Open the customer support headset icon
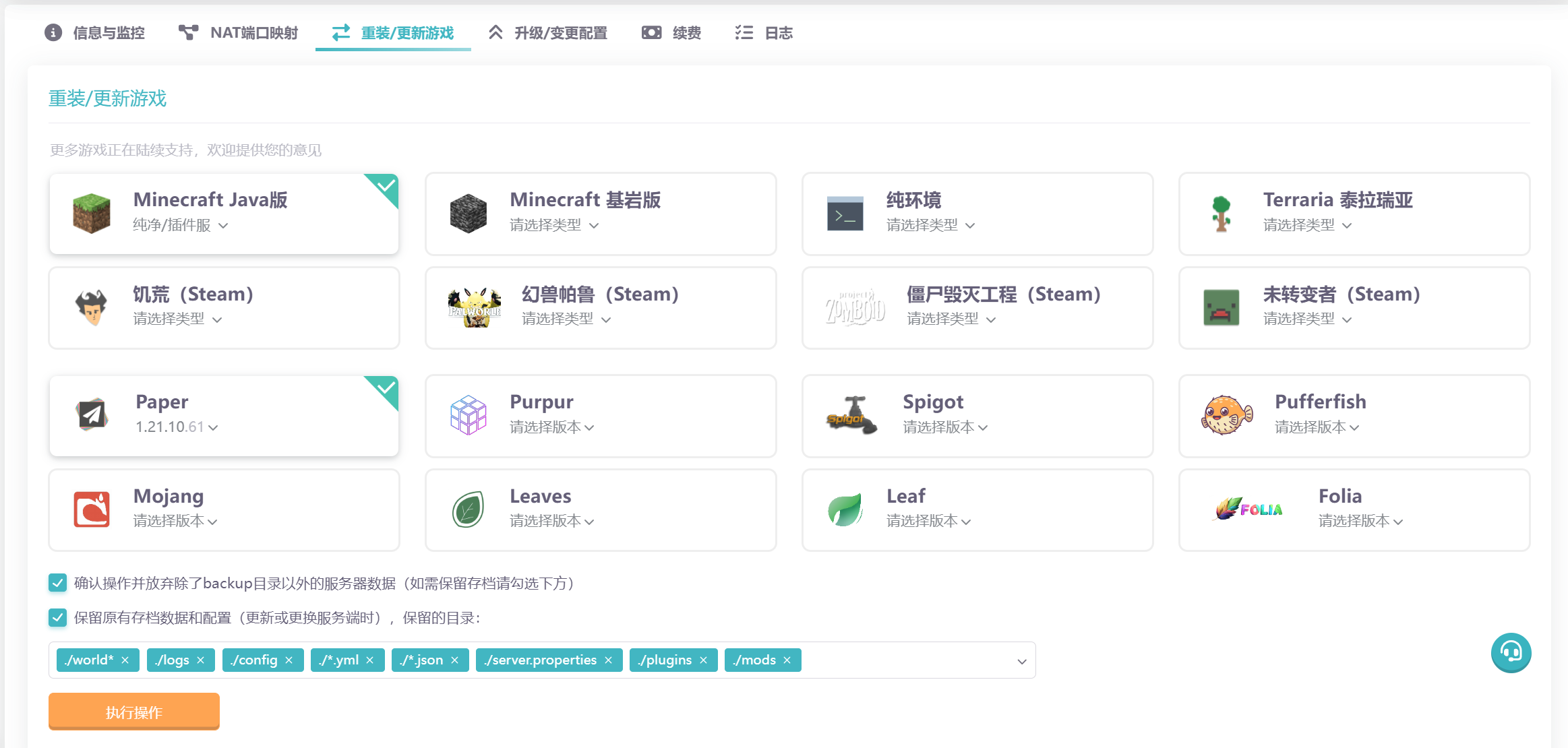 (1511, 652)
